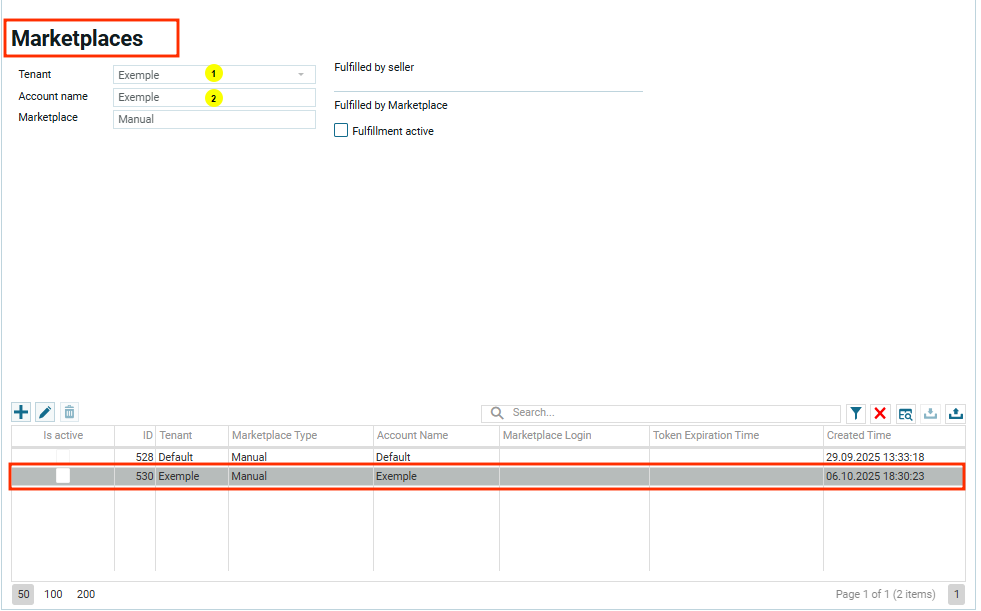Set page size to 100 items
The image size is (981, 611).
53,594
